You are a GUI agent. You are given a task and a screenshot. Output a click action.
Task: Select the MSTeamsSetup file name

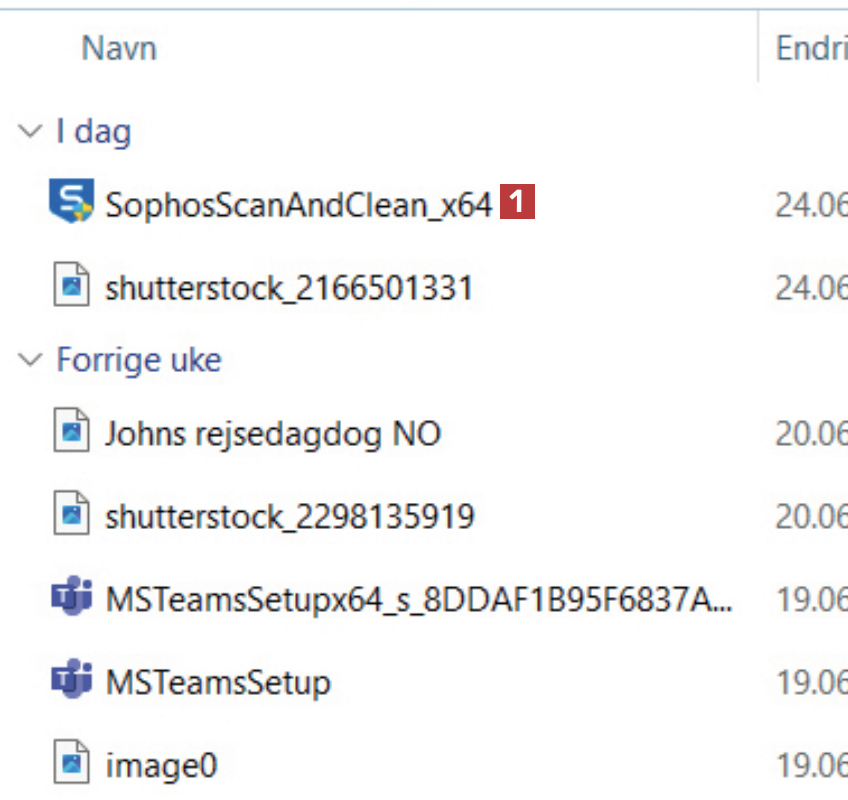click(217, 682)
